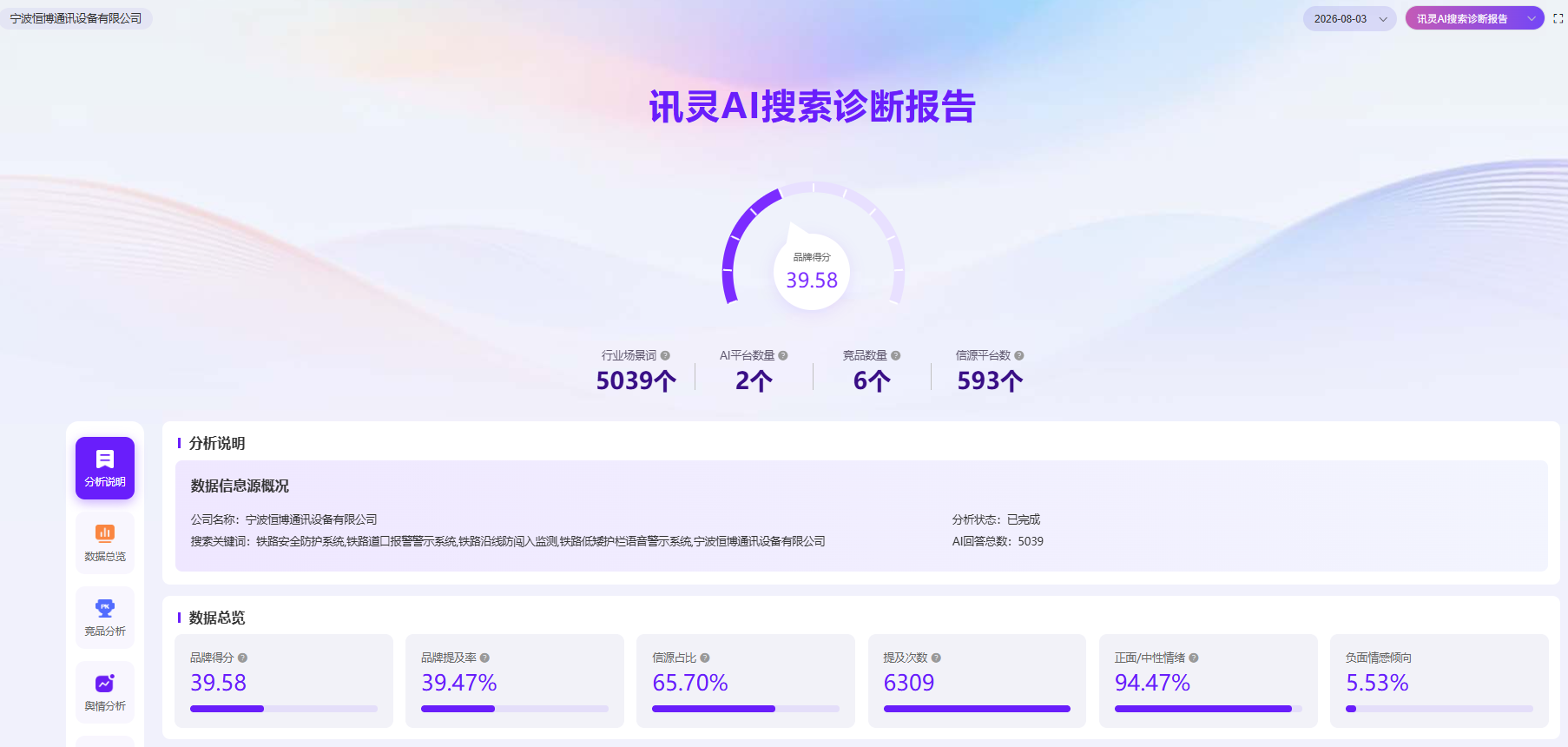Click the 数据总览 section heading
Image resolution: width=1568 pixels, height=747 pixels.
(x=217, y=618)
